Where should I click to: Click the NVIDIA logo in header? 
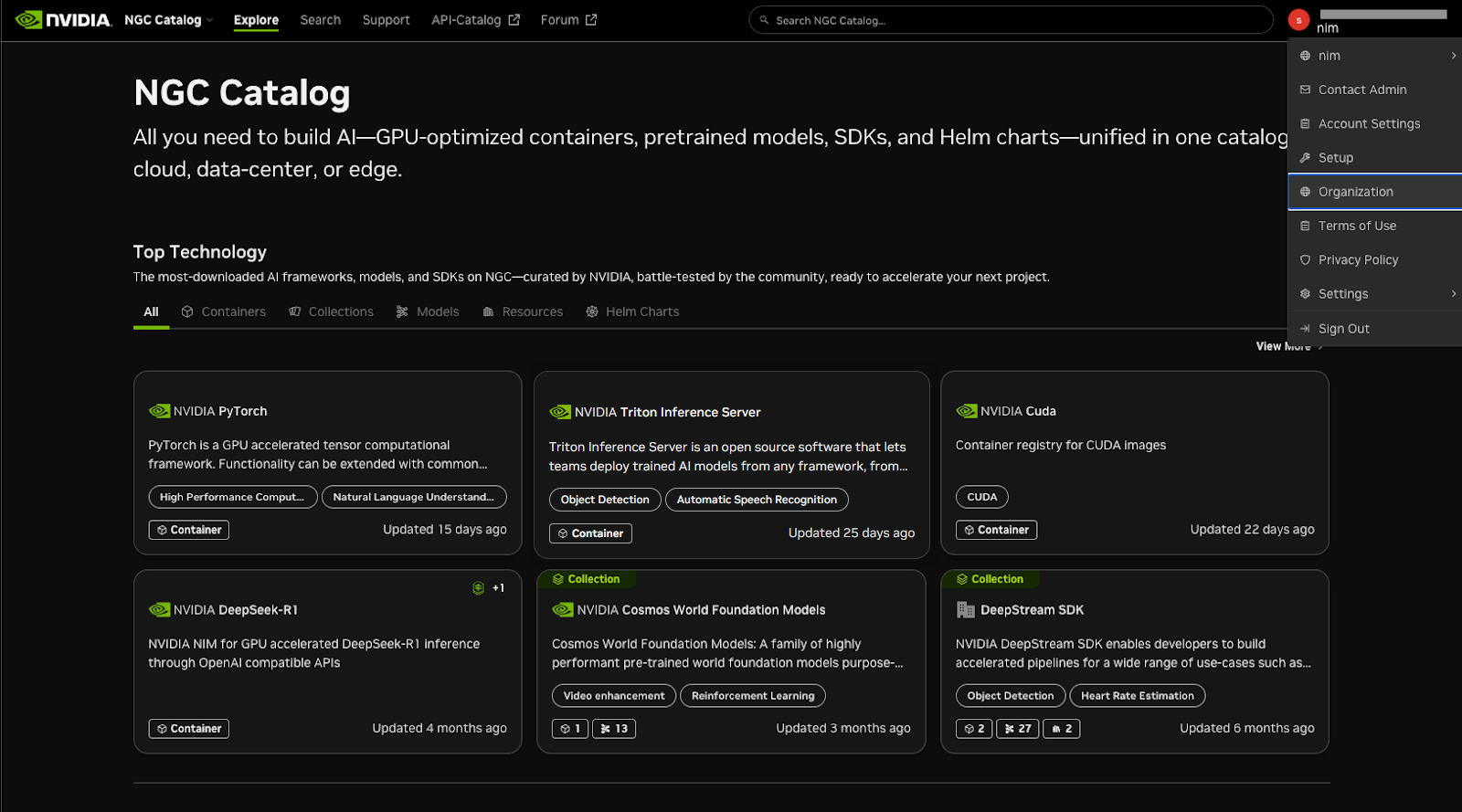64,20
